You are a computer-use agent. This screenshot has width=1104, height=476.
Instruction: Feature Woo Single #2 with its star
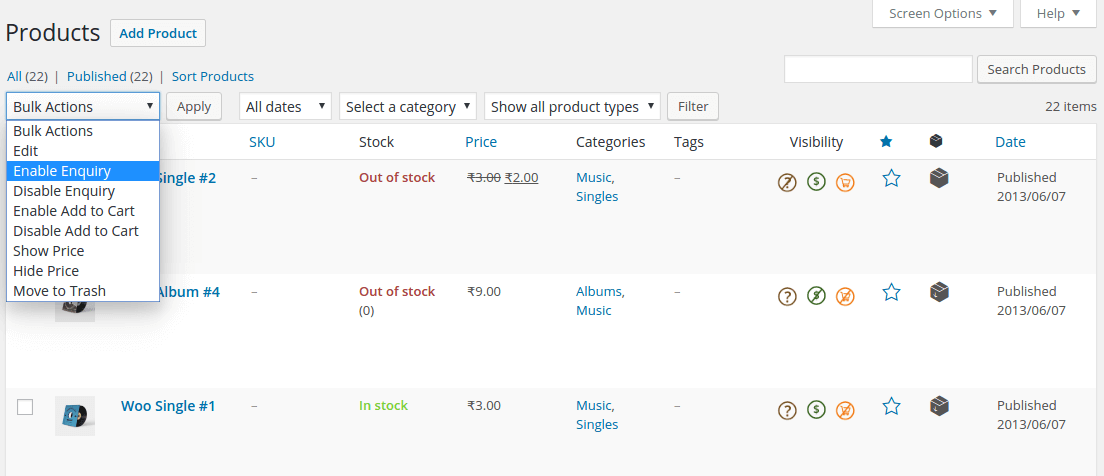(x=891, y=178)
